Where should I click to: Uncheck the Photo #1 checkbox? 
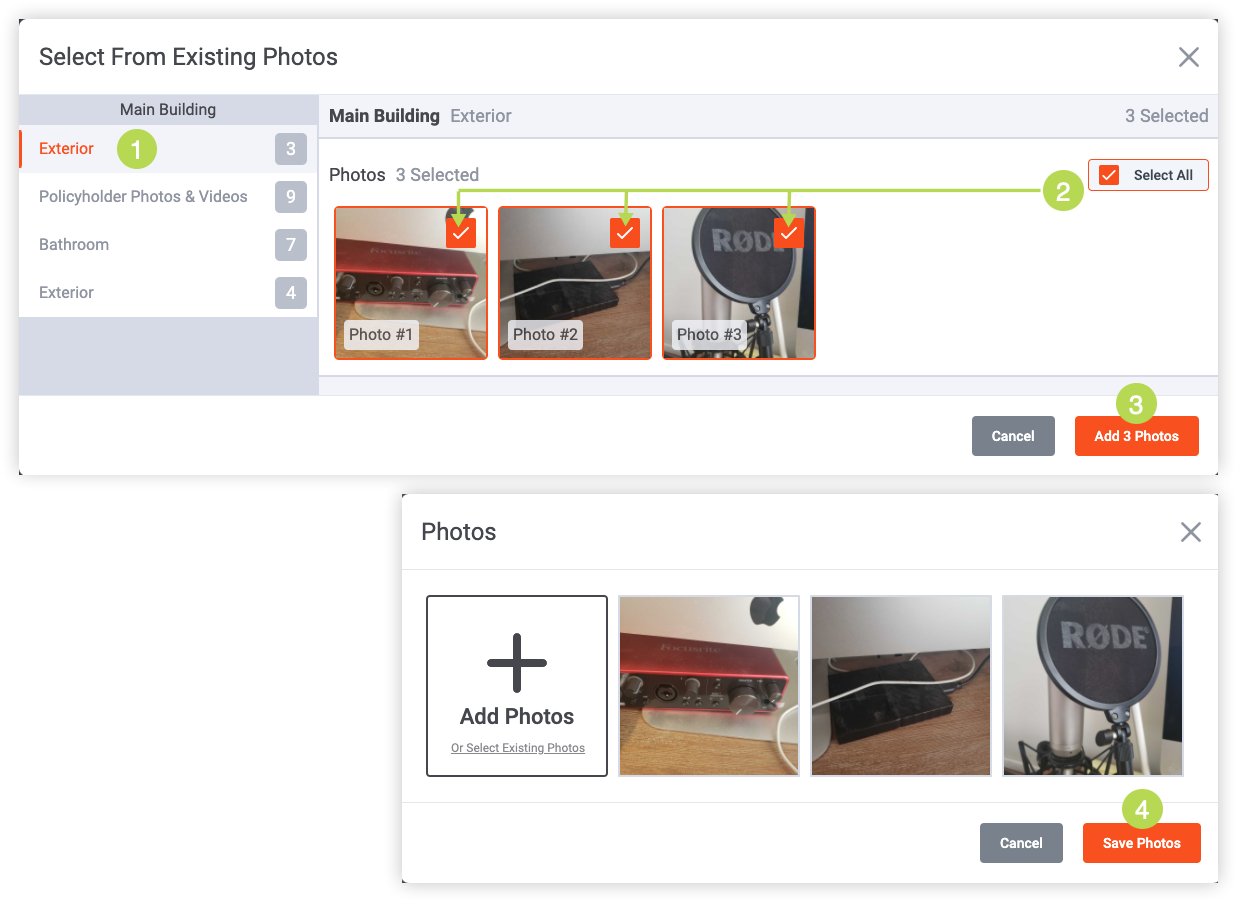point(461,233)
